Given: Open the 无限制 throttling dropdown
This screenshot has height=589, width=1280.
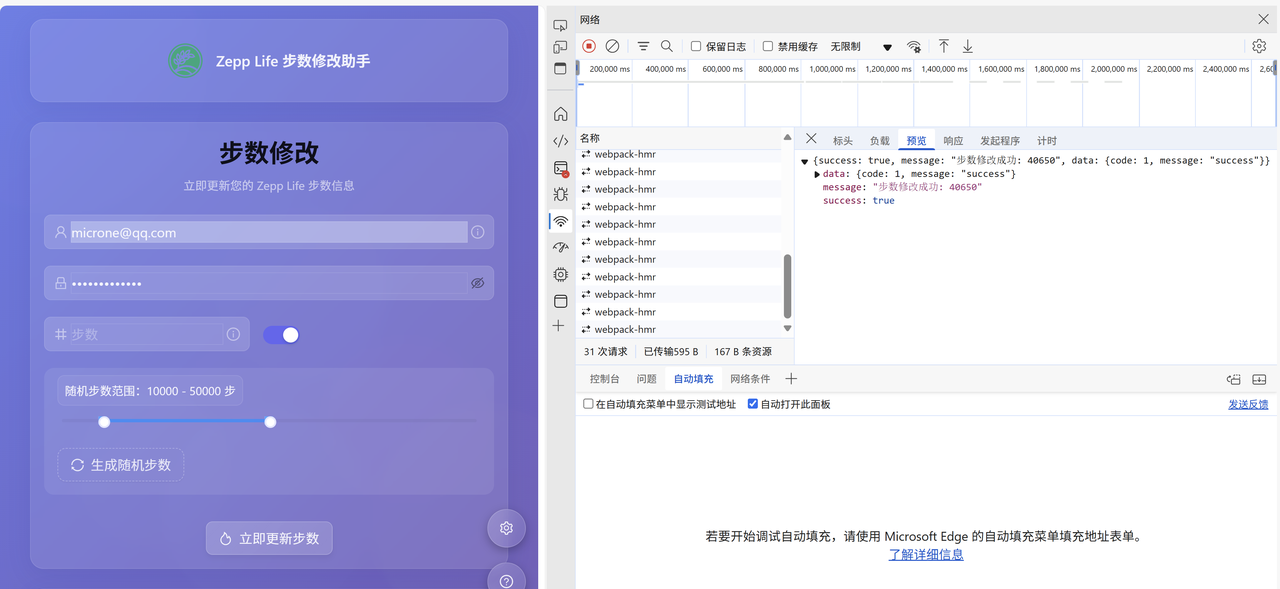Looking at the screenshot, I should [x=860, y=47].
